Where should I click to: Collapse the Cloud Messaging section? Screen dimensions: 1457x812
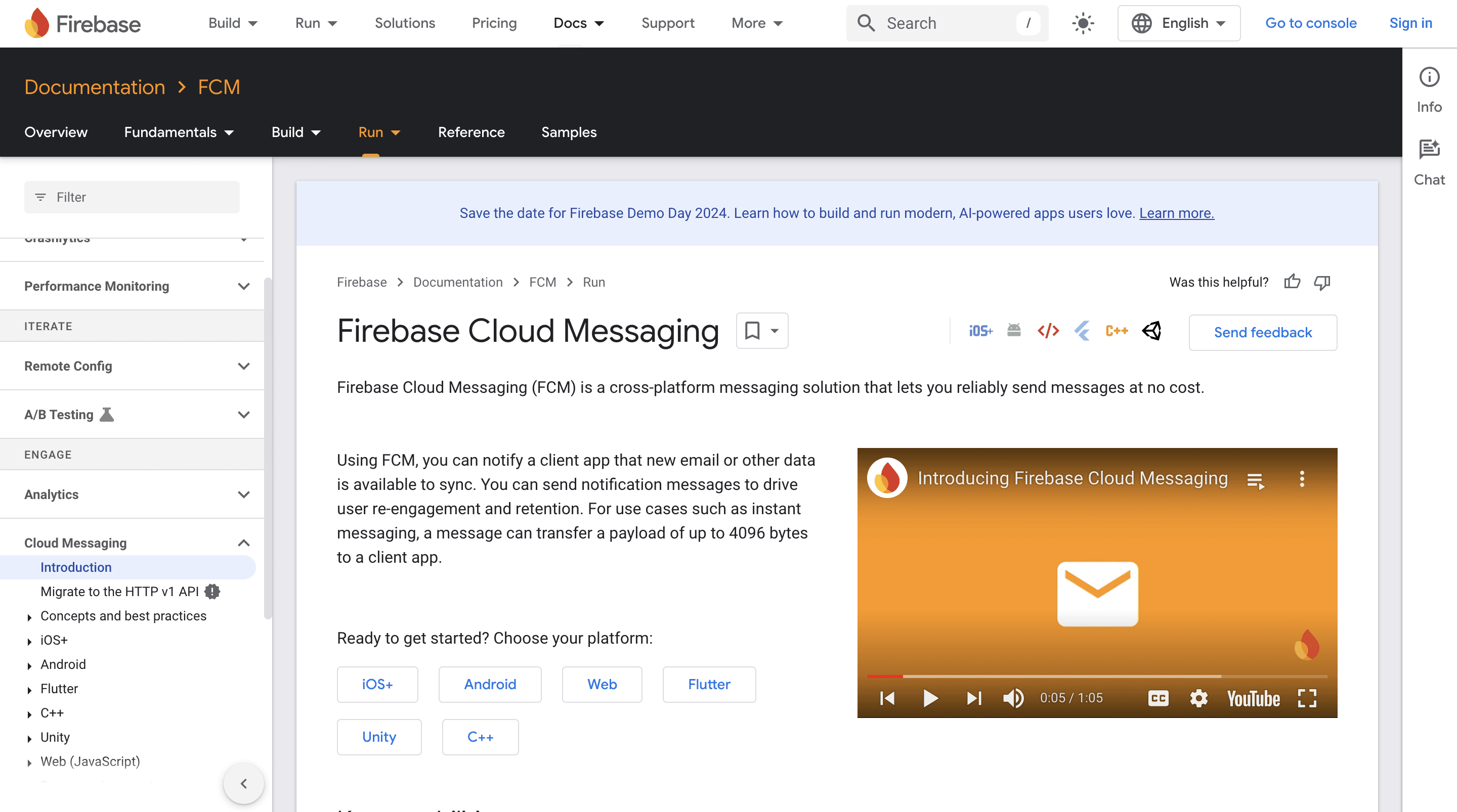click(243, 543)
